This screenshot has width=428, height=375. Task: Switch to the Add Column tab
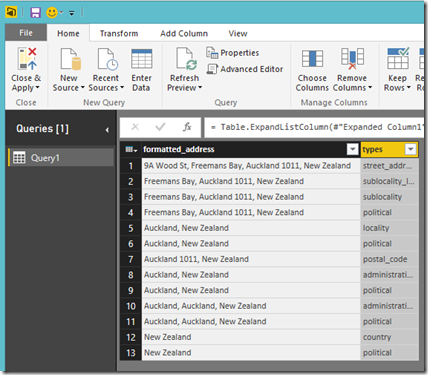(x=184, y=33)
